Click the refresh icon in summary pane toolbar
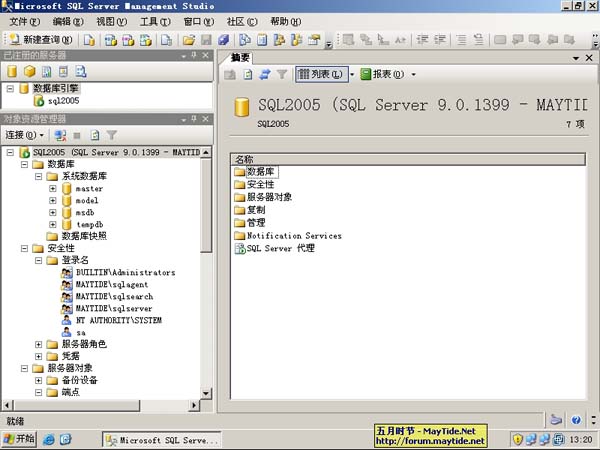The height and width of the screenshot is (450, 600). [265, 74]
